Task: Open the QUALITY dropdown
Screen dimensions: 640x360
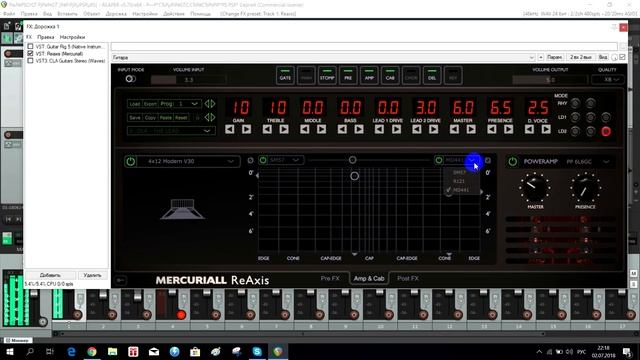Action: [607, 79]
